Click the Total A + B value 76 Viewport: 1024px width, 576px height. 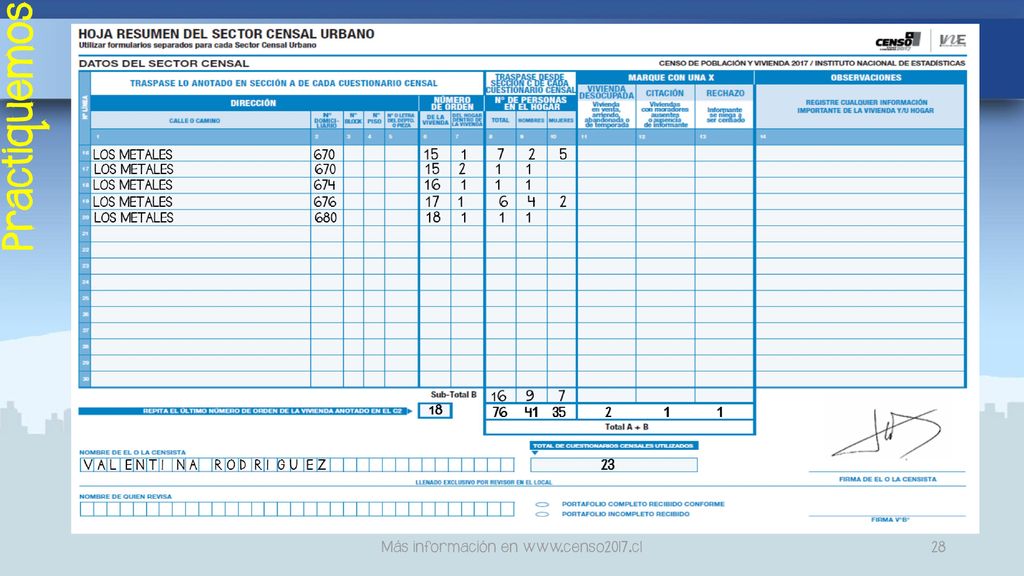[500, 412]
